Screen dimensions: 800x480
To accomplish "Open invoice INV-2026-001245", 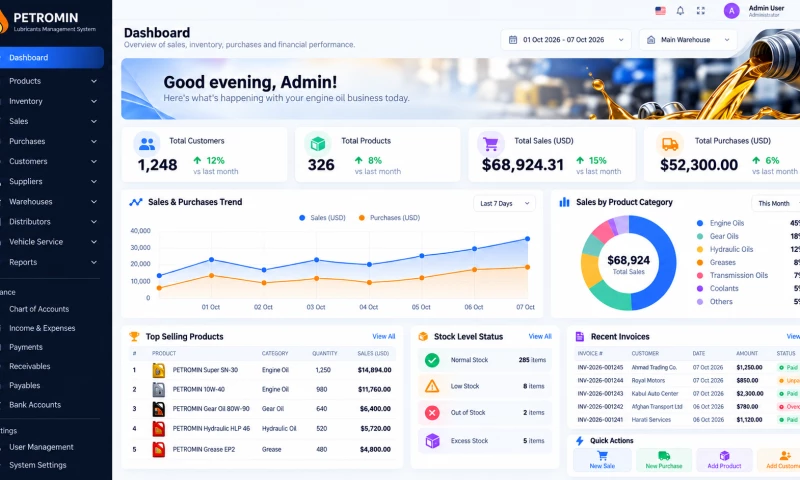I will click(600, 367).
